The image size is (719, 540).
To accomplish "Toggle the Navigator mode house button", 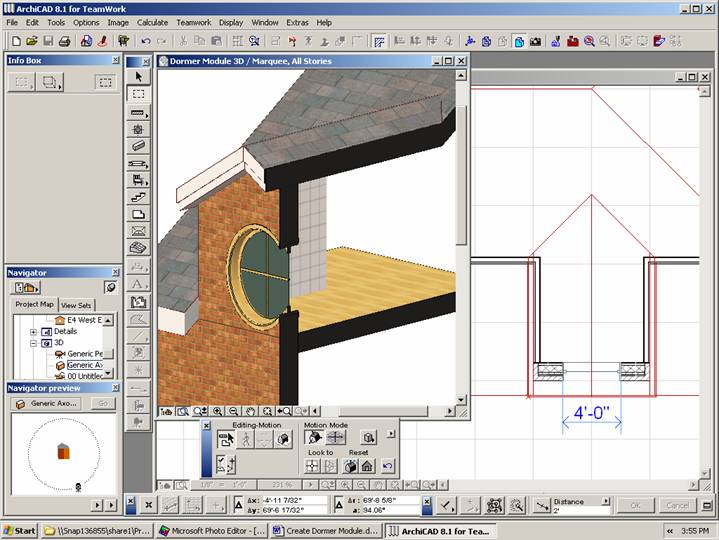I will coord(27,287).
